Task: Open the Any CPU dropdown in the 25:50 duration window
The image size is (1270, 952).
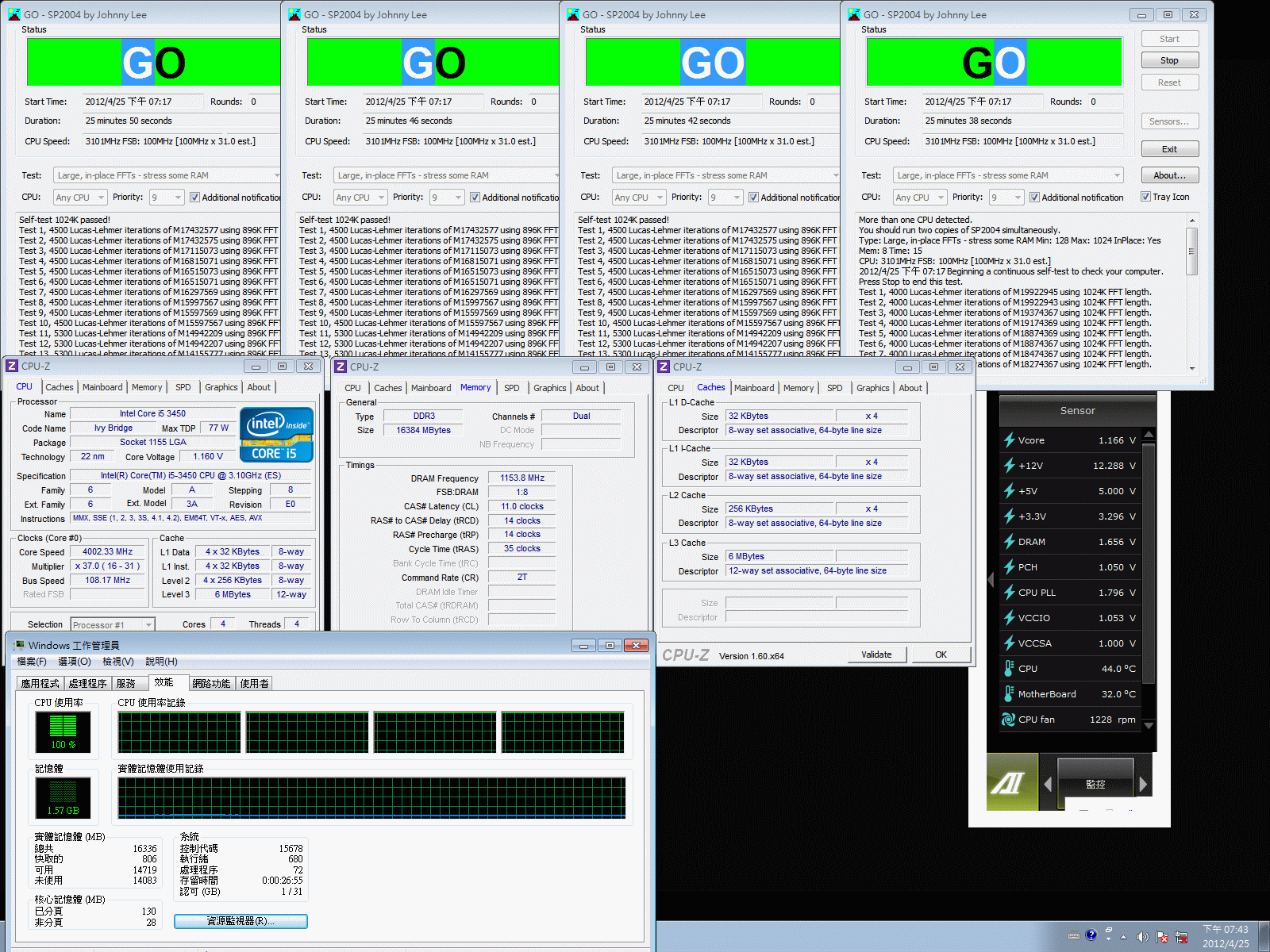Action: [x=80, y=198]
